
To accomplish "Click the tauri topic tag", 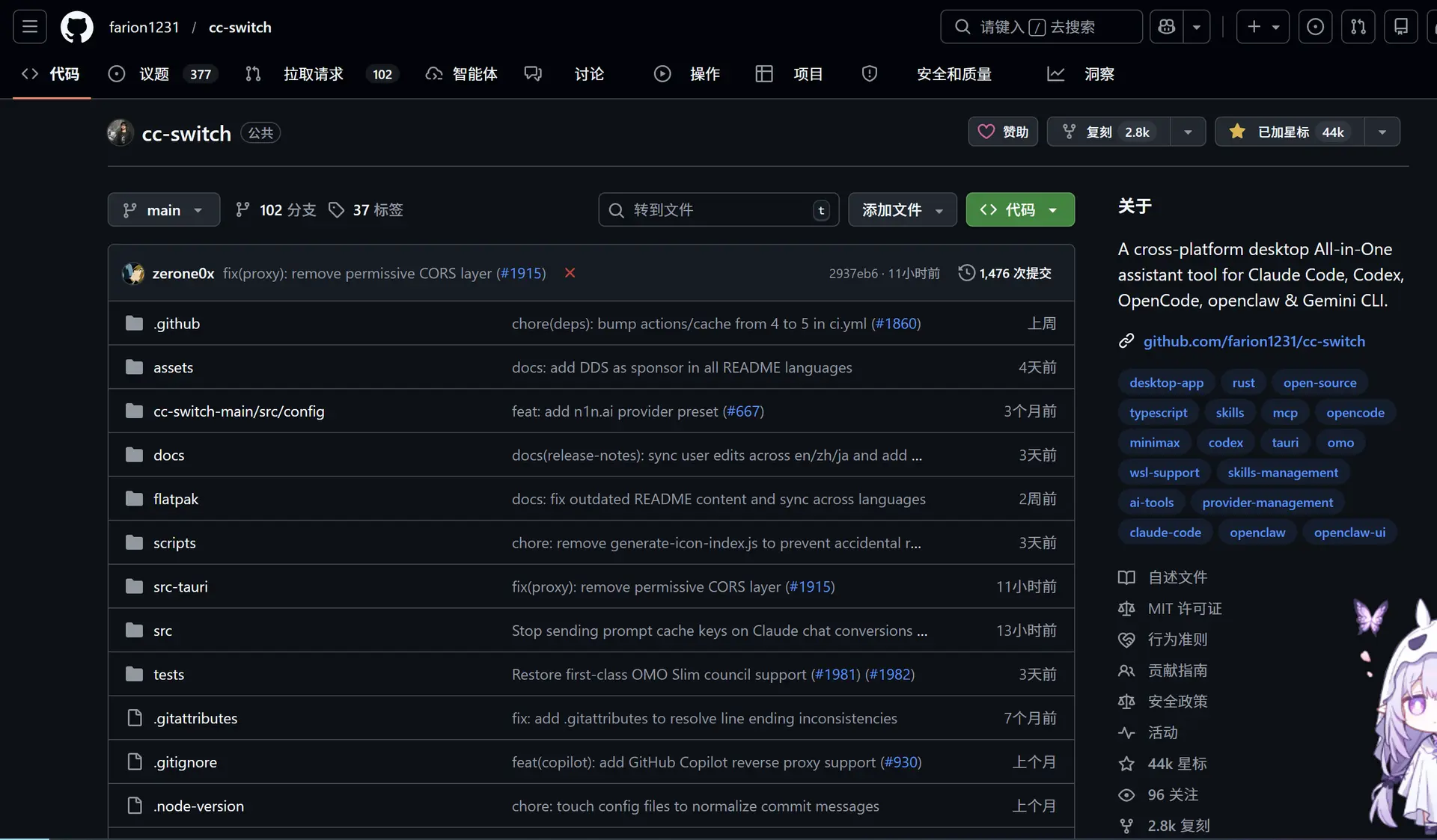I will click(1285, 442).
